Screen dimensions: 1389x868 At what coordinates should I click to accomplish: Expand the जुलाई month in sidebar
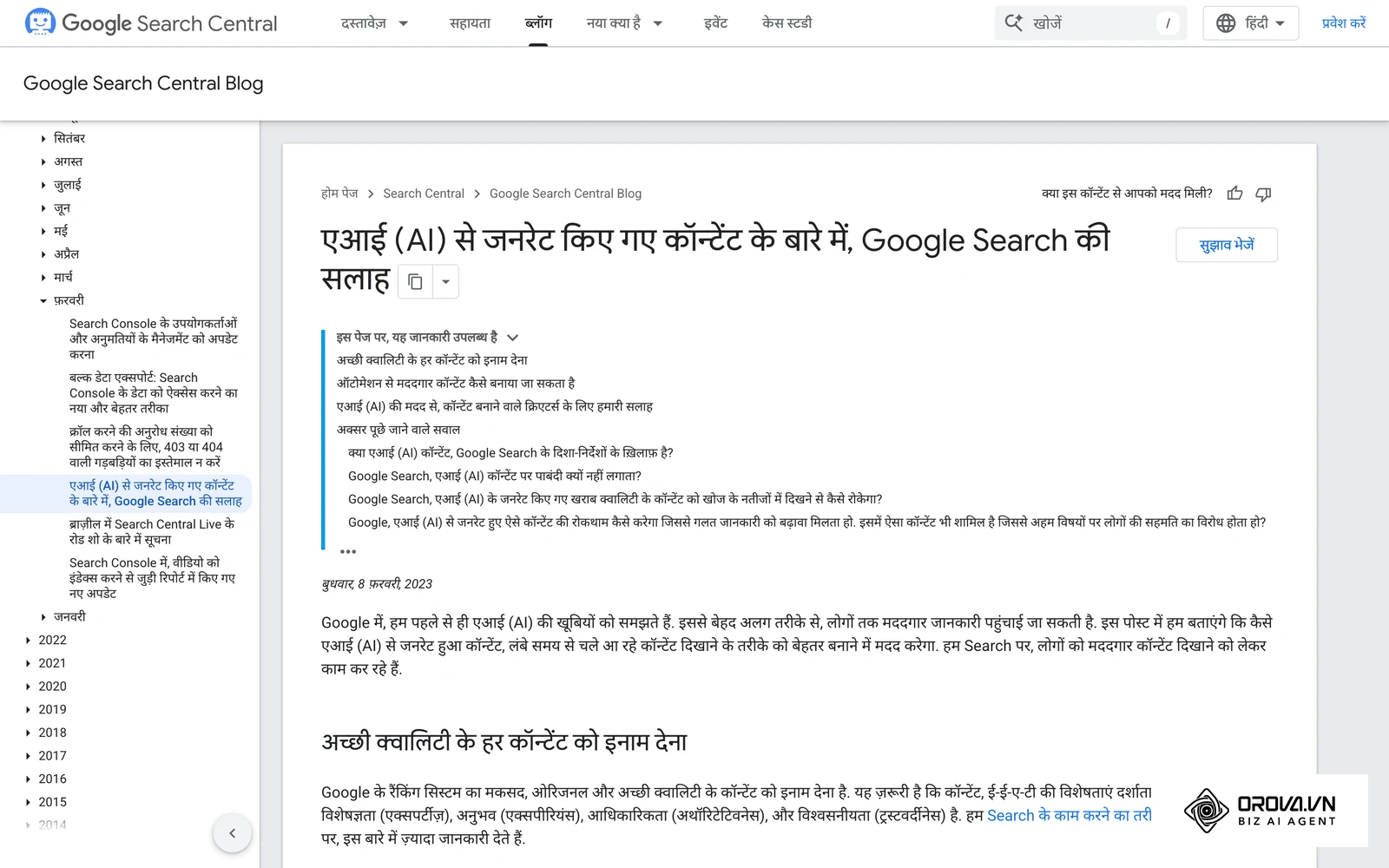43,185
